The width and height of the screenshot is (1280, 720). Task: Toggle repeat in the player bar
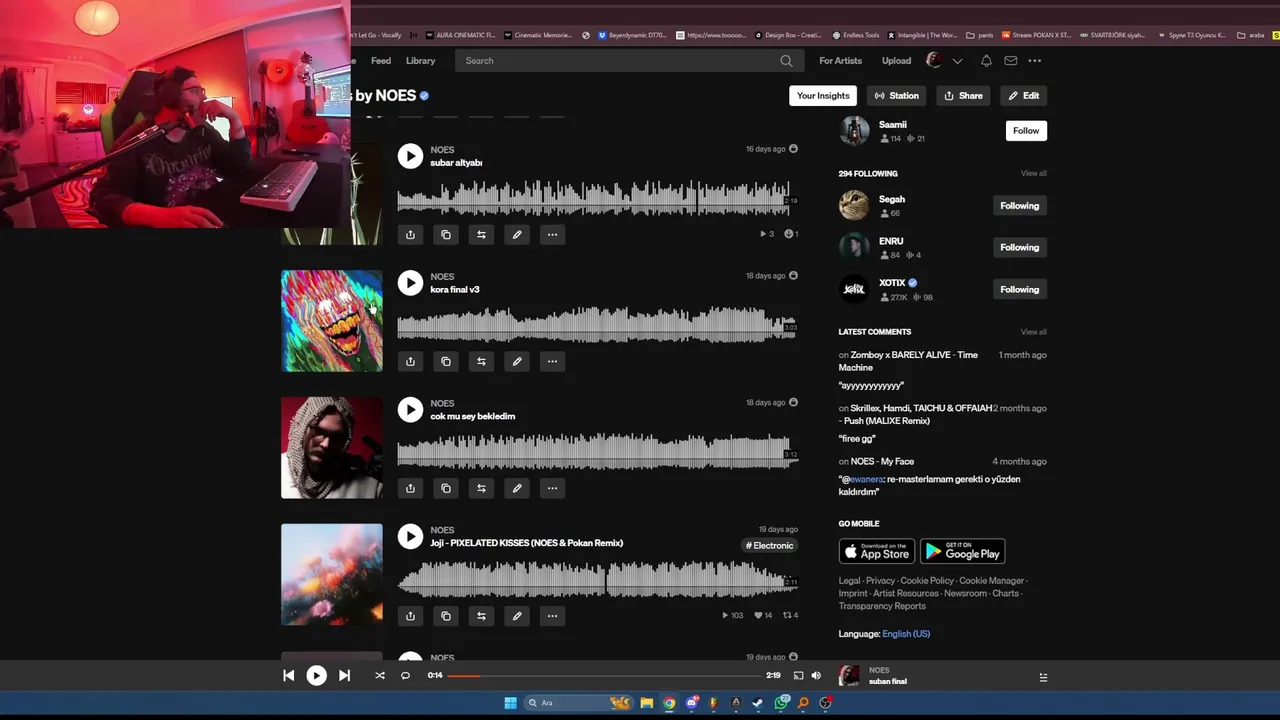tap(405, 676)
